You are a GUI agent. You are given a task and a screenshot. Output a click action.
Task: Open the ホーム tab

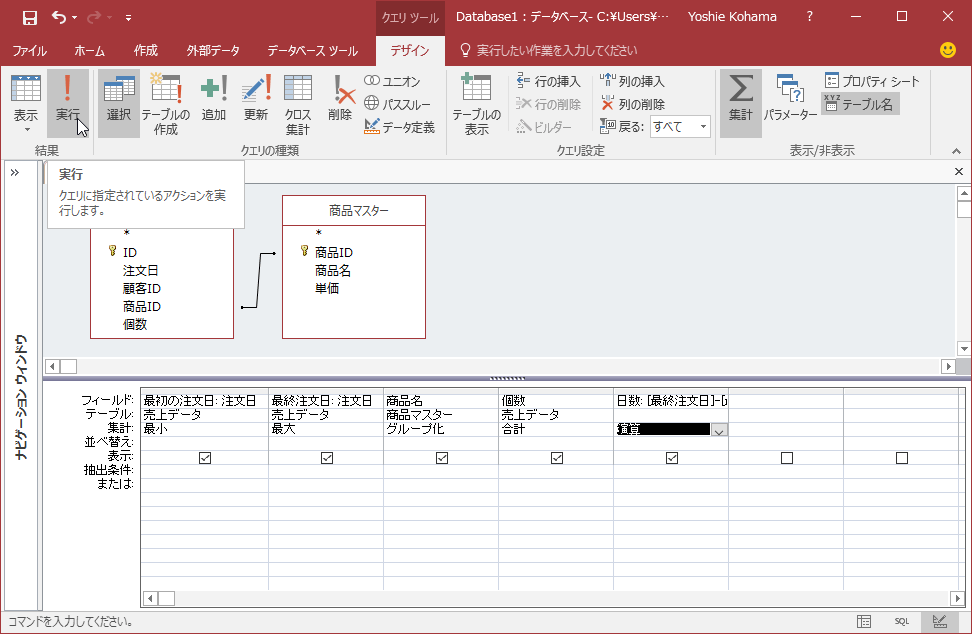(x=89, y=50)
